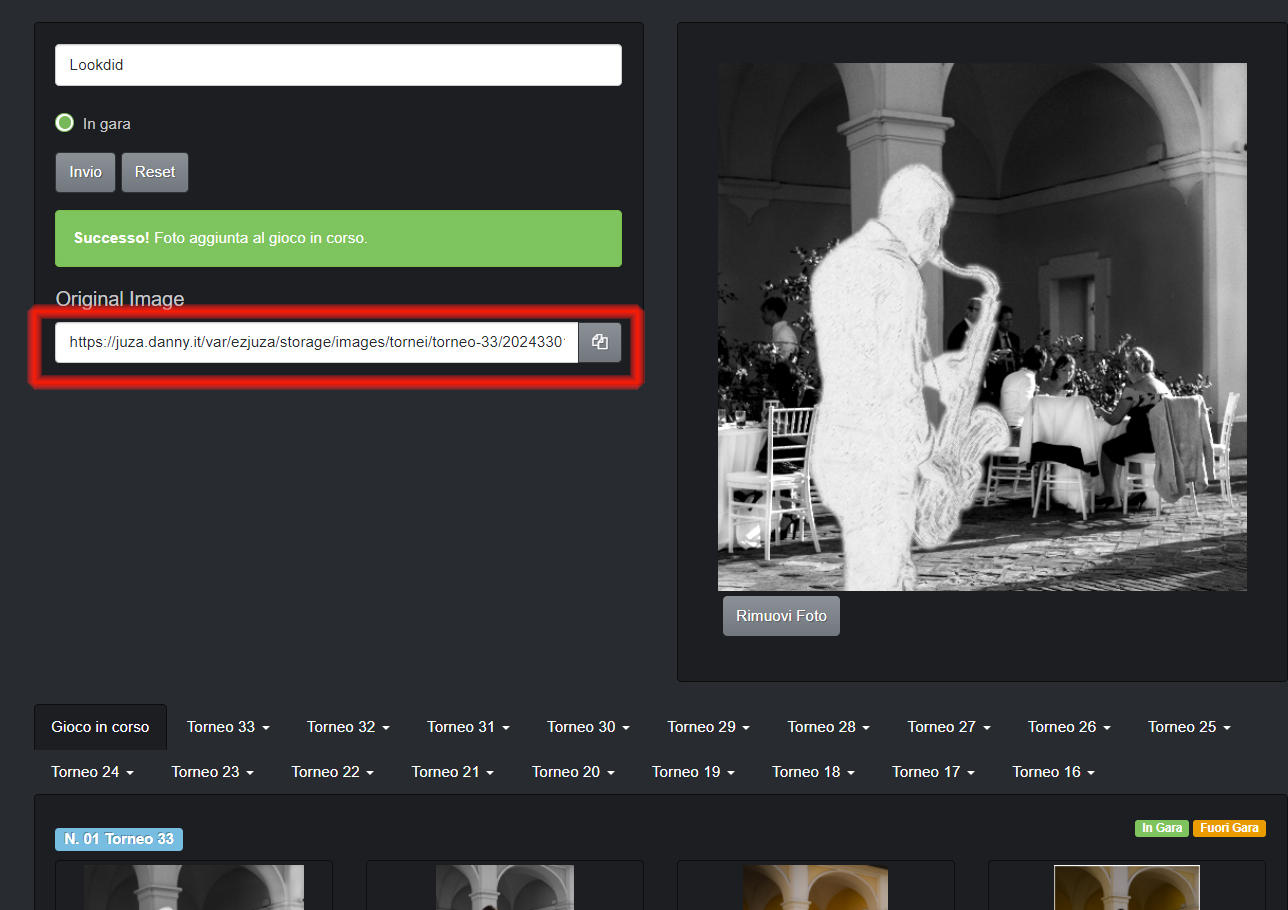
Task: Expand the Torneo 16 dropdown
Action: [x=1053, y=772]
